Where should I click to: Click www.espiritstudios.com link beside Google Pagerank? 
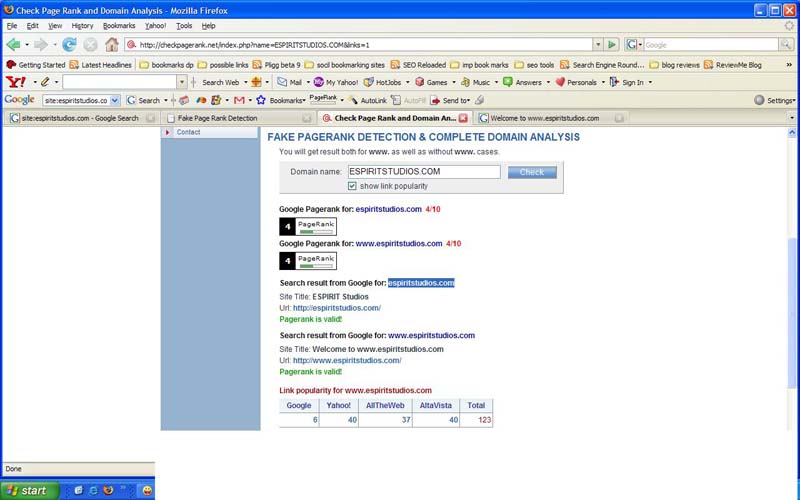pos(399,244)
